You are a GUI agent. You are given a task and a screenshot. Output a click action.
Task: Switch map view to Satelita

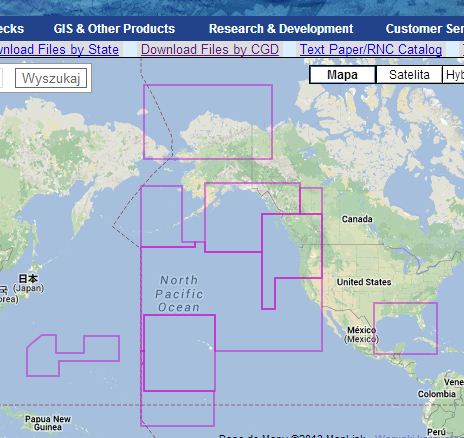tap(409, 75)
